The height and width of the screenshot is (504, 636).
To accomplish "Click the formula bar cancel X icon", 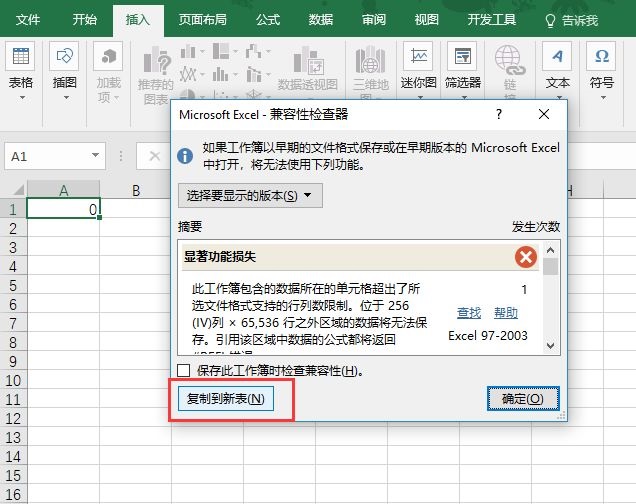I will tap(154, 156).
